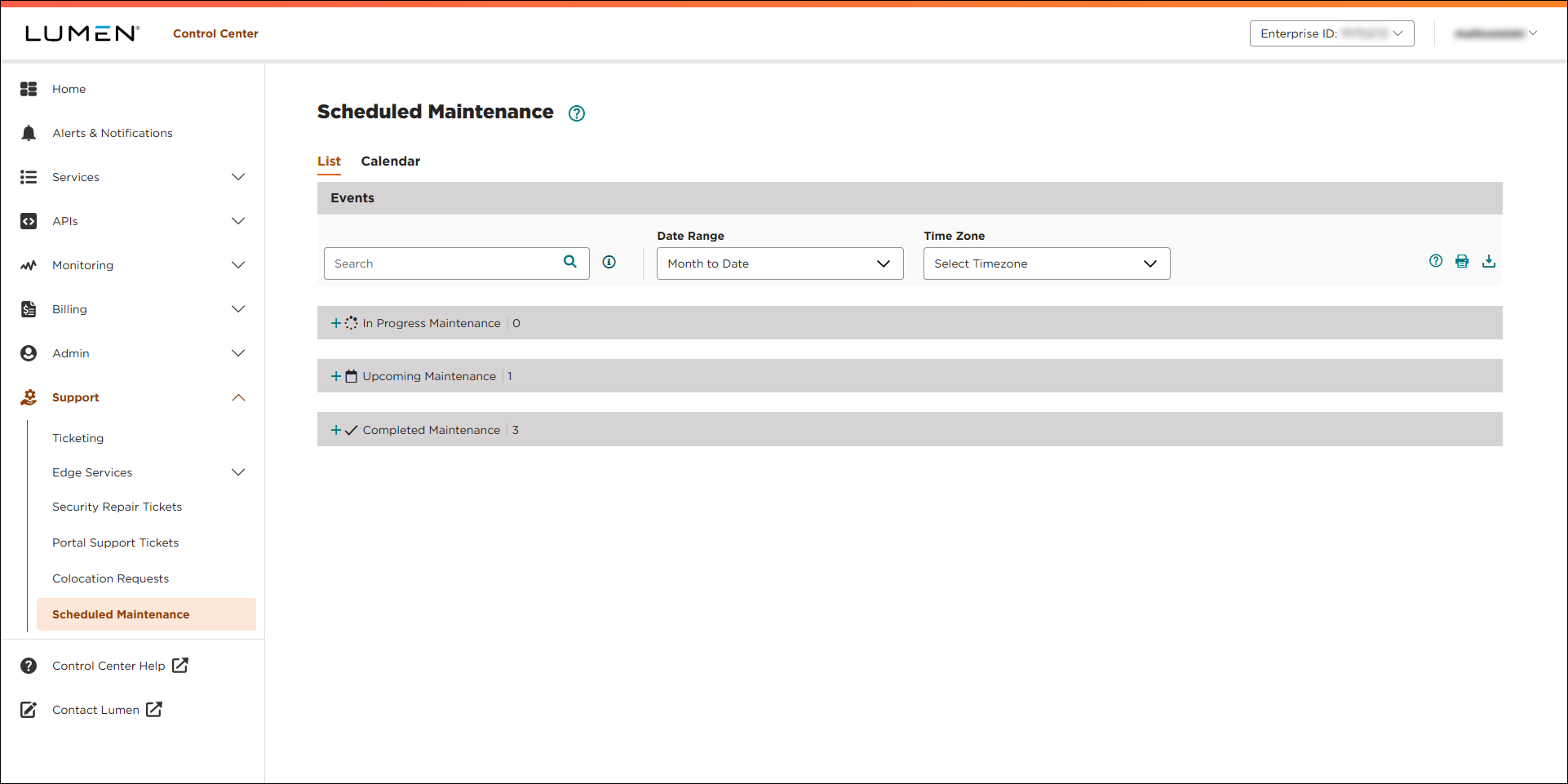This screenshot has height=784, width=1568.
Task: Click the print icon above the events list
Action: [1462, 261]
